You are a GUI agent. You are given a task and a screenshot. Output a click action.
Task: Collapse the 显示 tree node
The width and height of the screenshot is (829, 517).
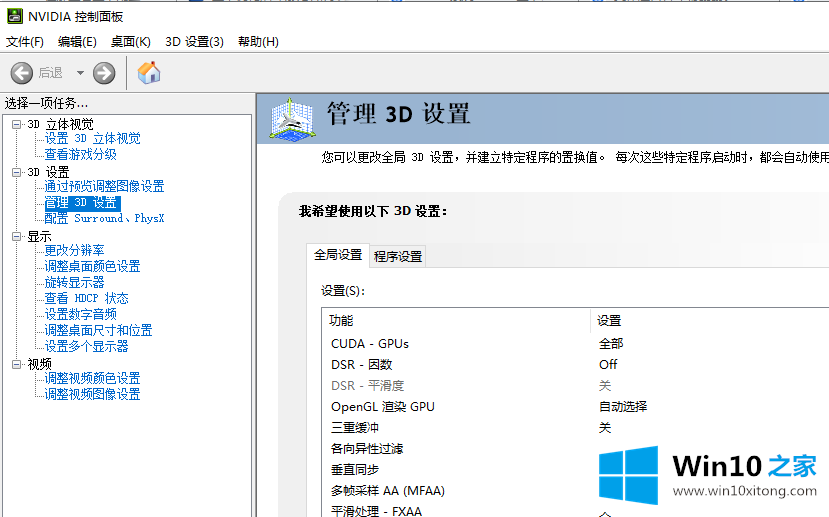pyautogui.click(x=16, y=236)
